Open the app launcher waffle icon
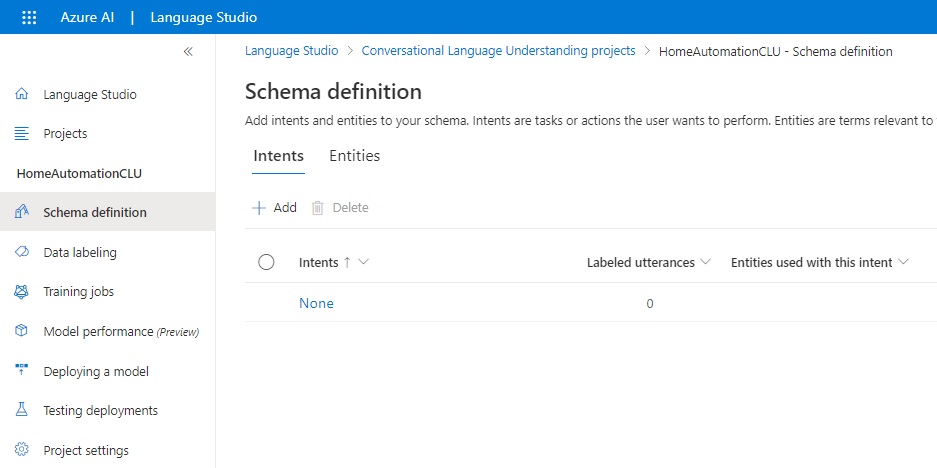937x468 pixels. (x=29, y=17)
